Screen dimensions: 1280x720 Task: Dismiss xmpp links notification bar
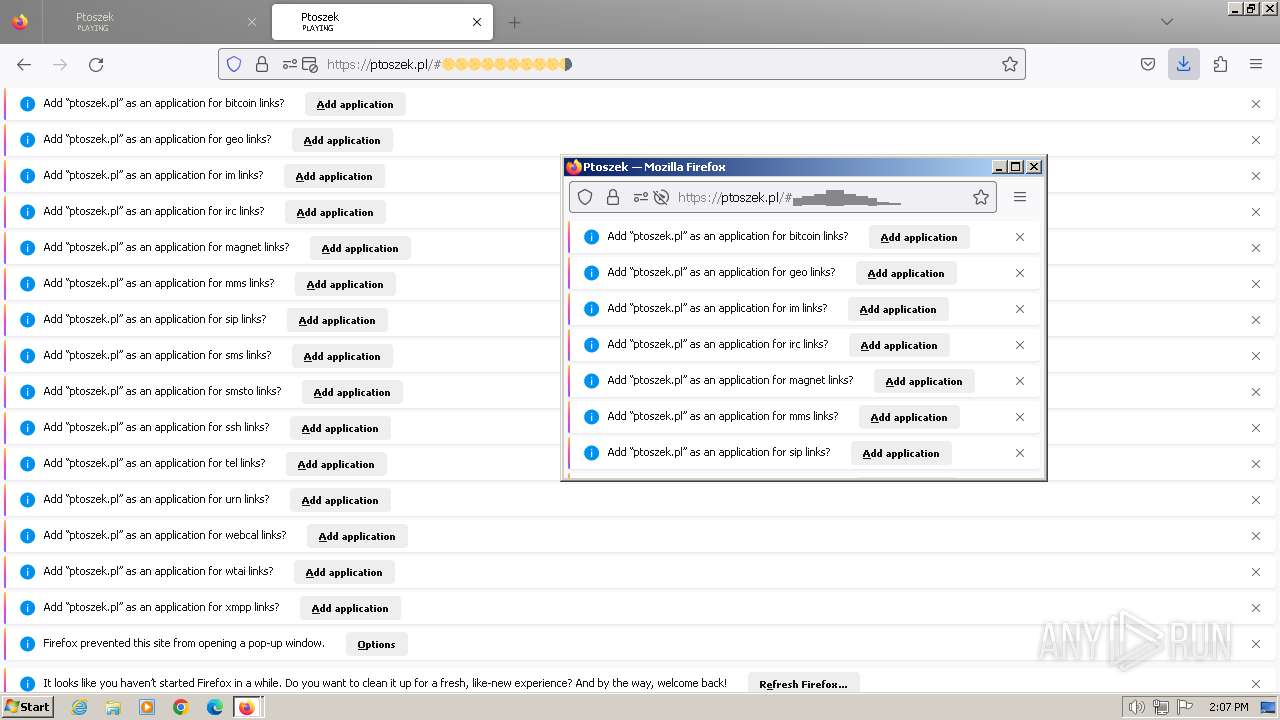coord(1256,608)
